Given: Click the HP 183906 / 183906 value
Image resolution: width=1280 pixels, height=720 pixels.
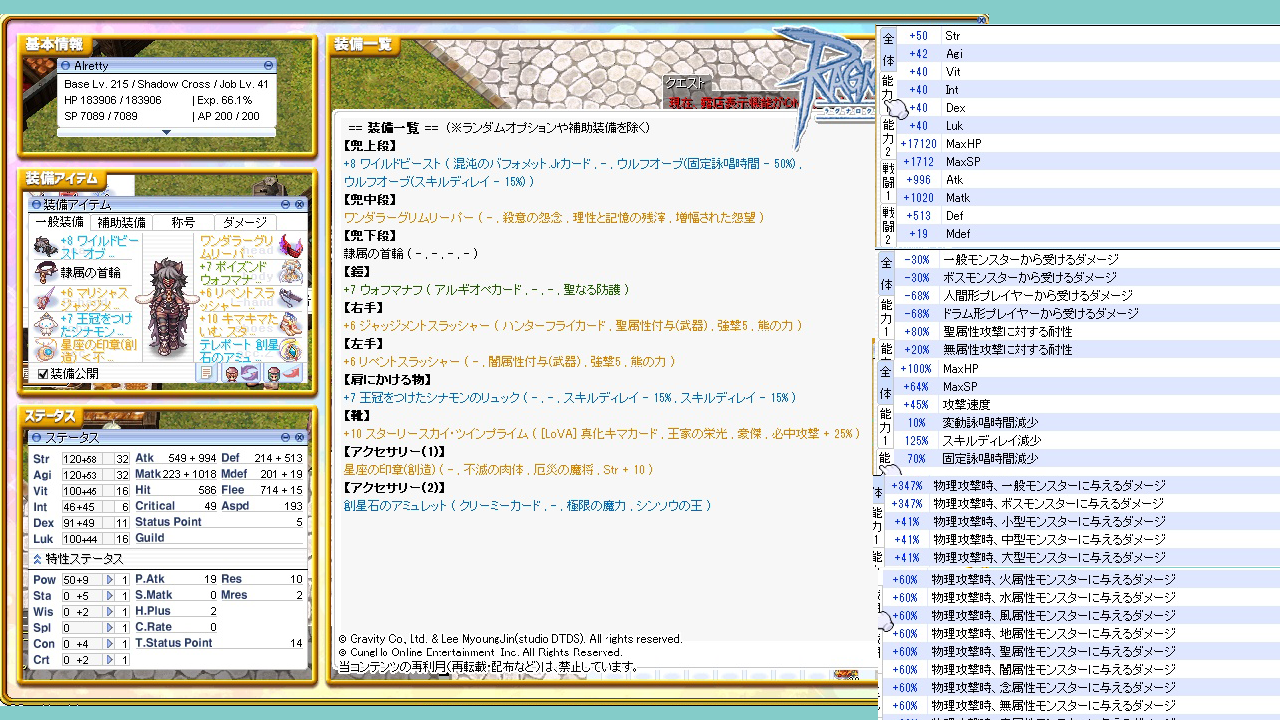Looking at the screenshot, I should point(113,100).
